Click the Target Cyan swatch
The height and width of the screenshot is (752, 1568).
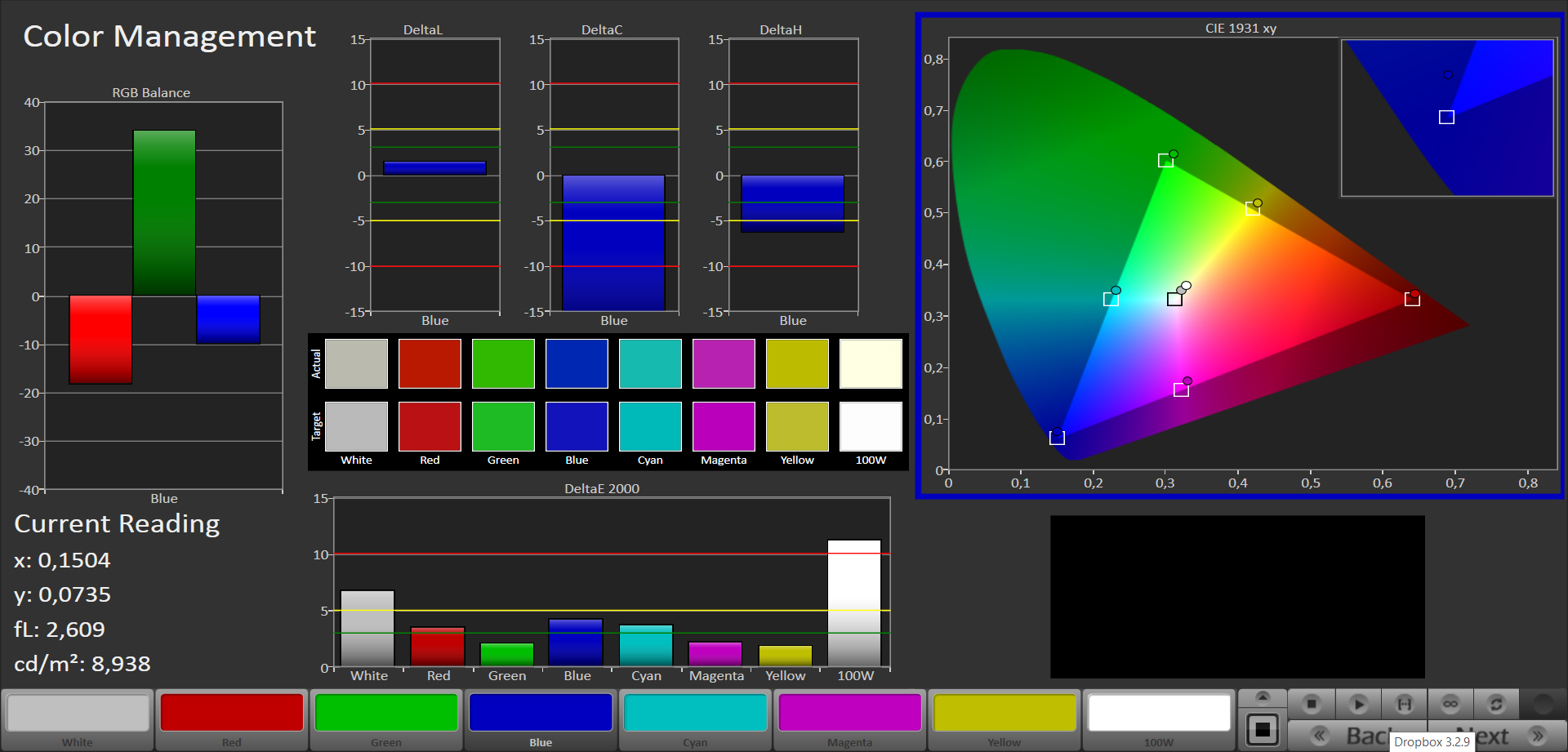[x=650, y=426]
